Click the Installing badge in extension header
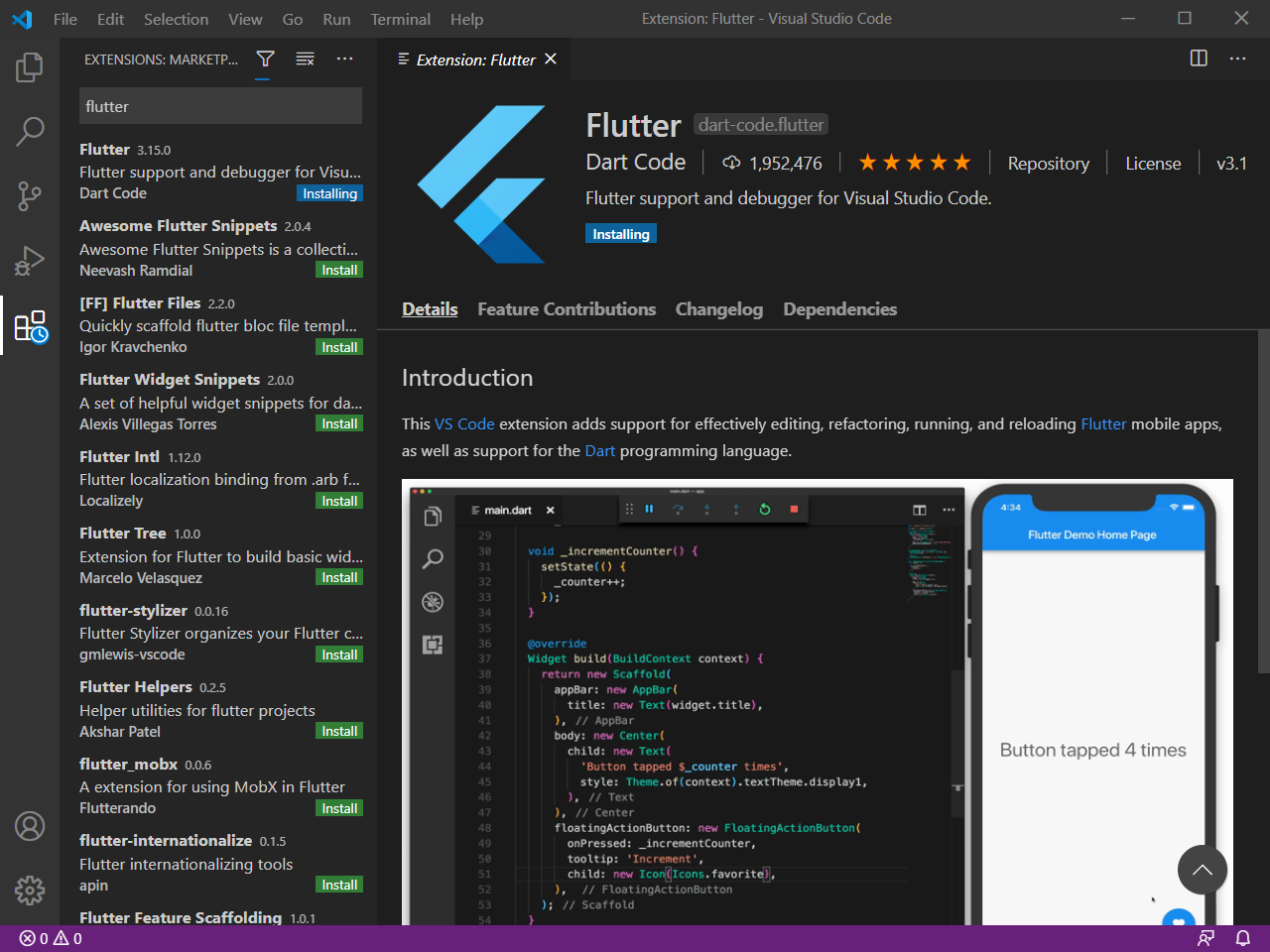Image resolution: width=1270 pixels, height=952 pixels. click(621, 234)
